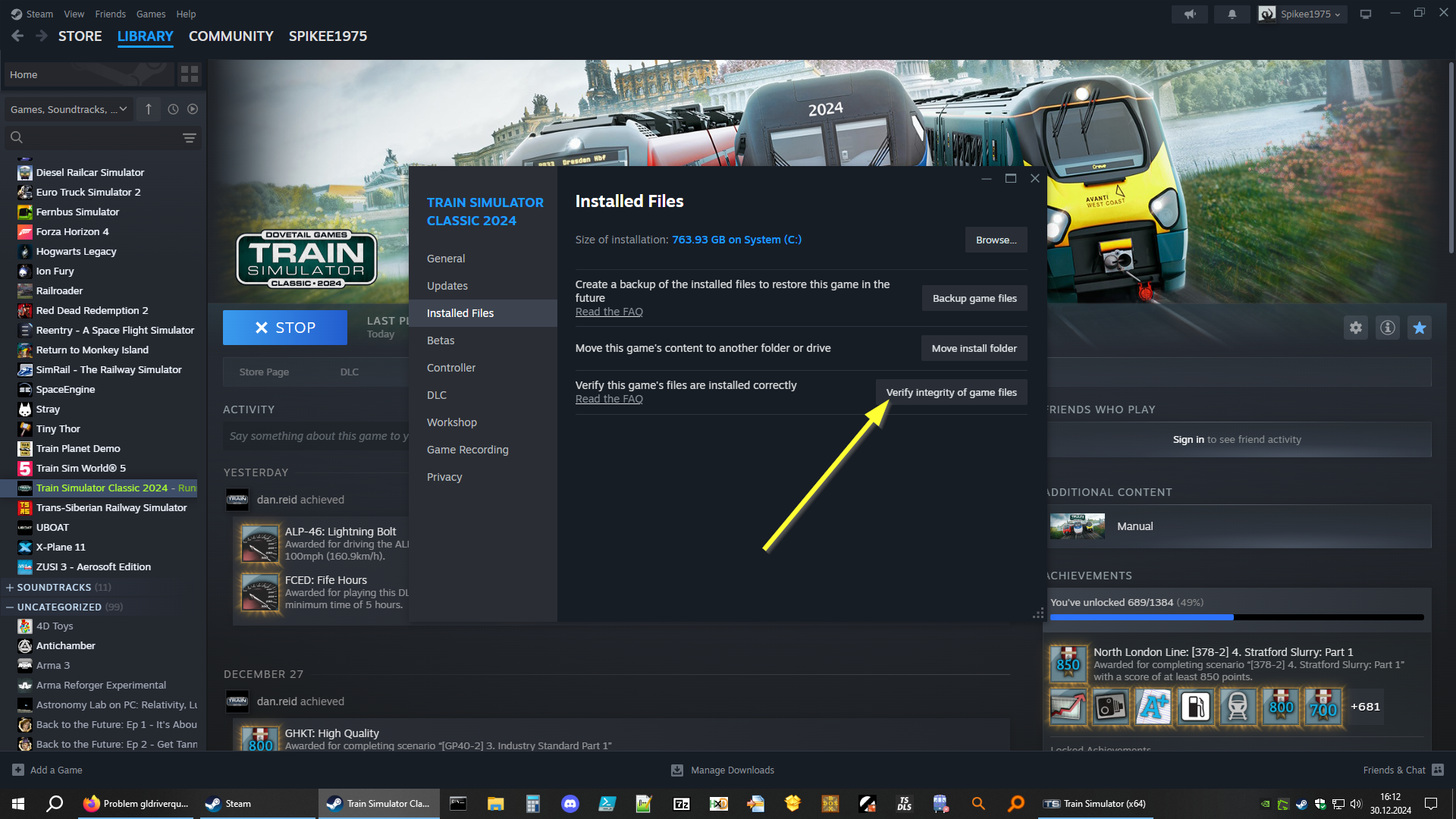Open game settings gear icon
The image size is (1456, 819).
coord(1355,328)
